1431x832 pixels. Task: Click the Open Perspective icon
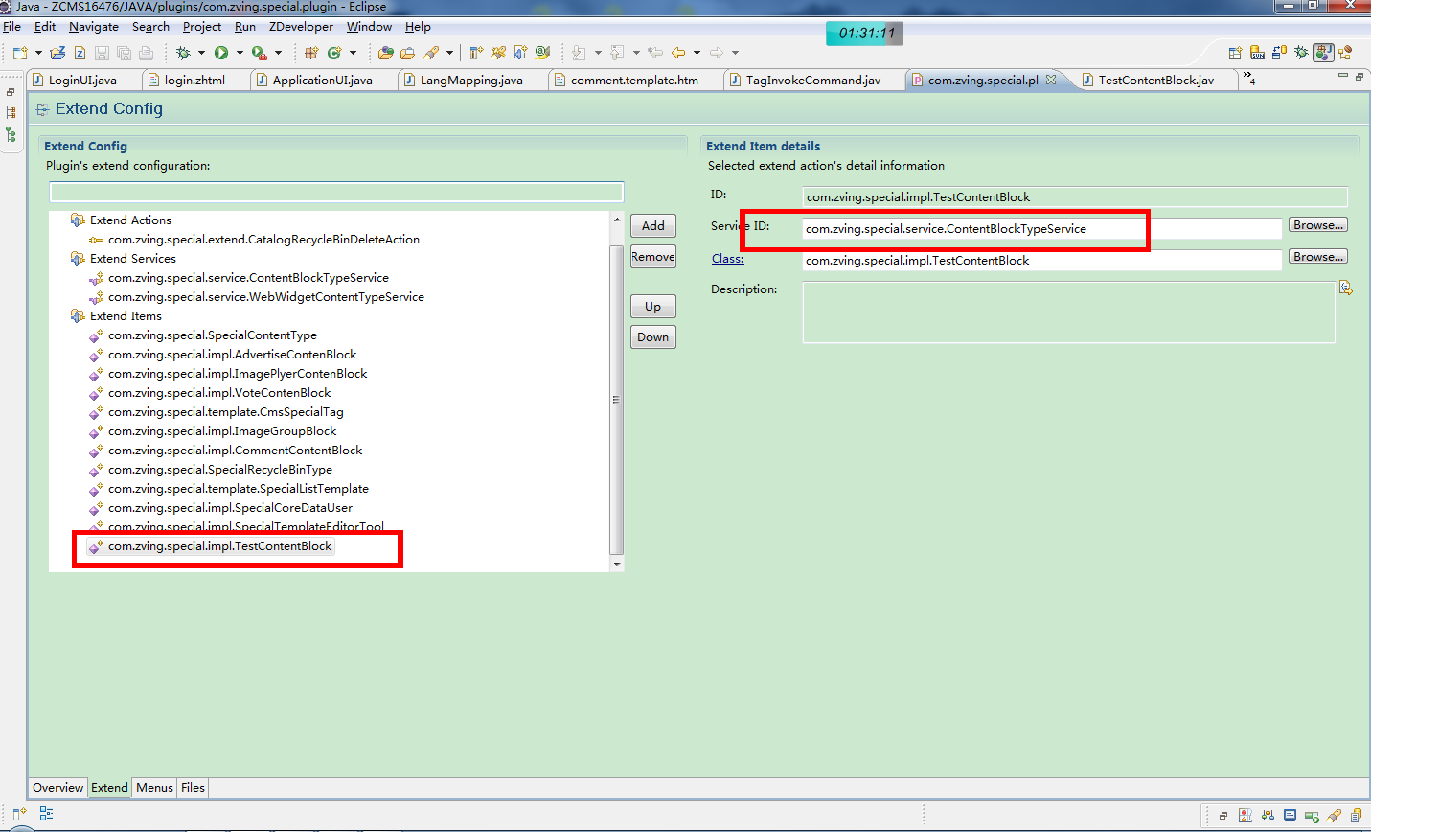pos(1236,52)
